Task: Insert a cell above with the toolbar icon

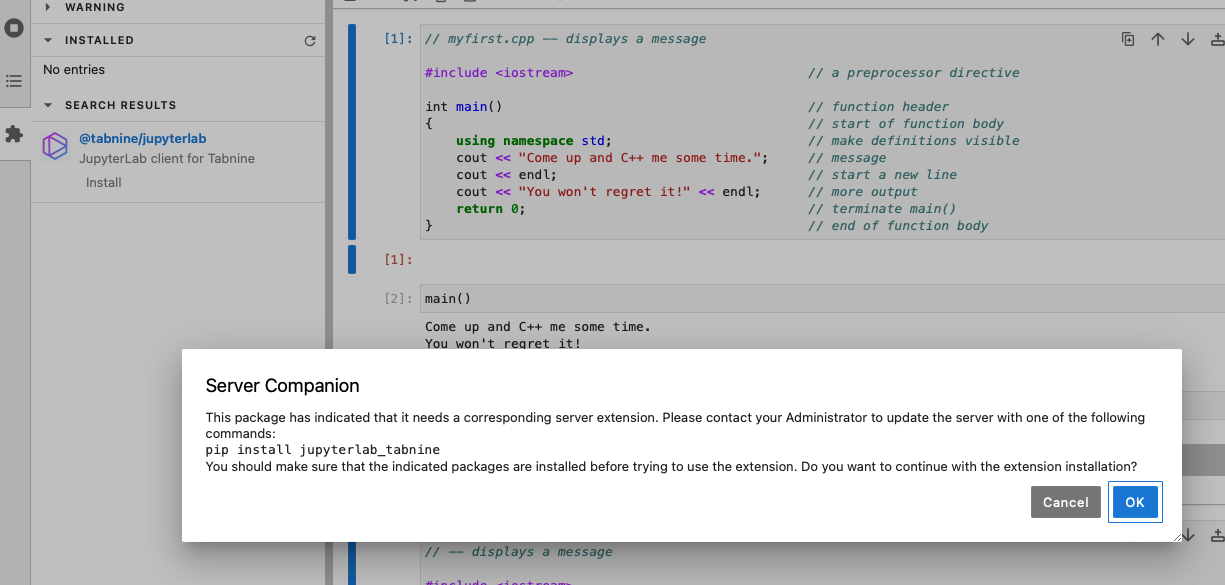Action: point(1217,39)
